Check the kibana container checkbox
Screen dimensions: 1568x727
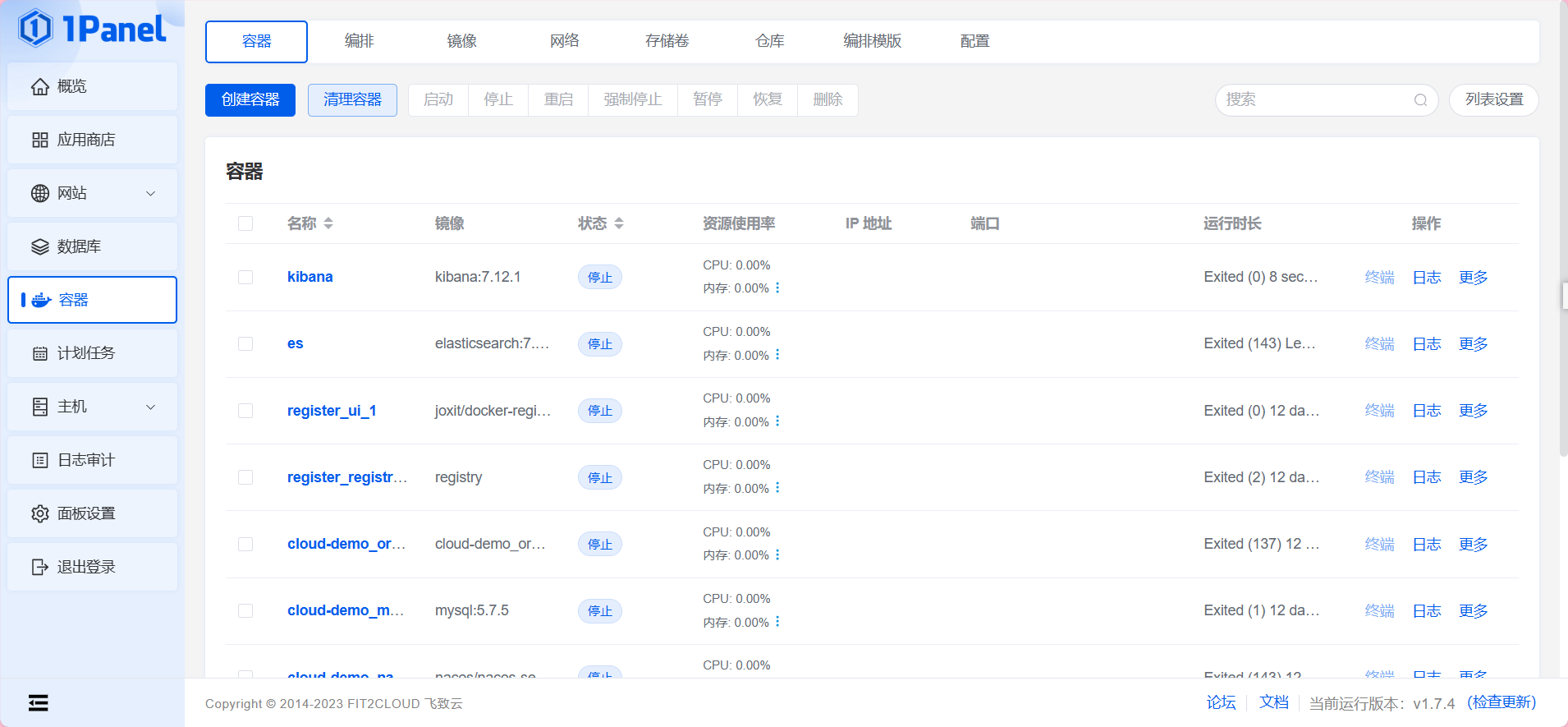245,277
